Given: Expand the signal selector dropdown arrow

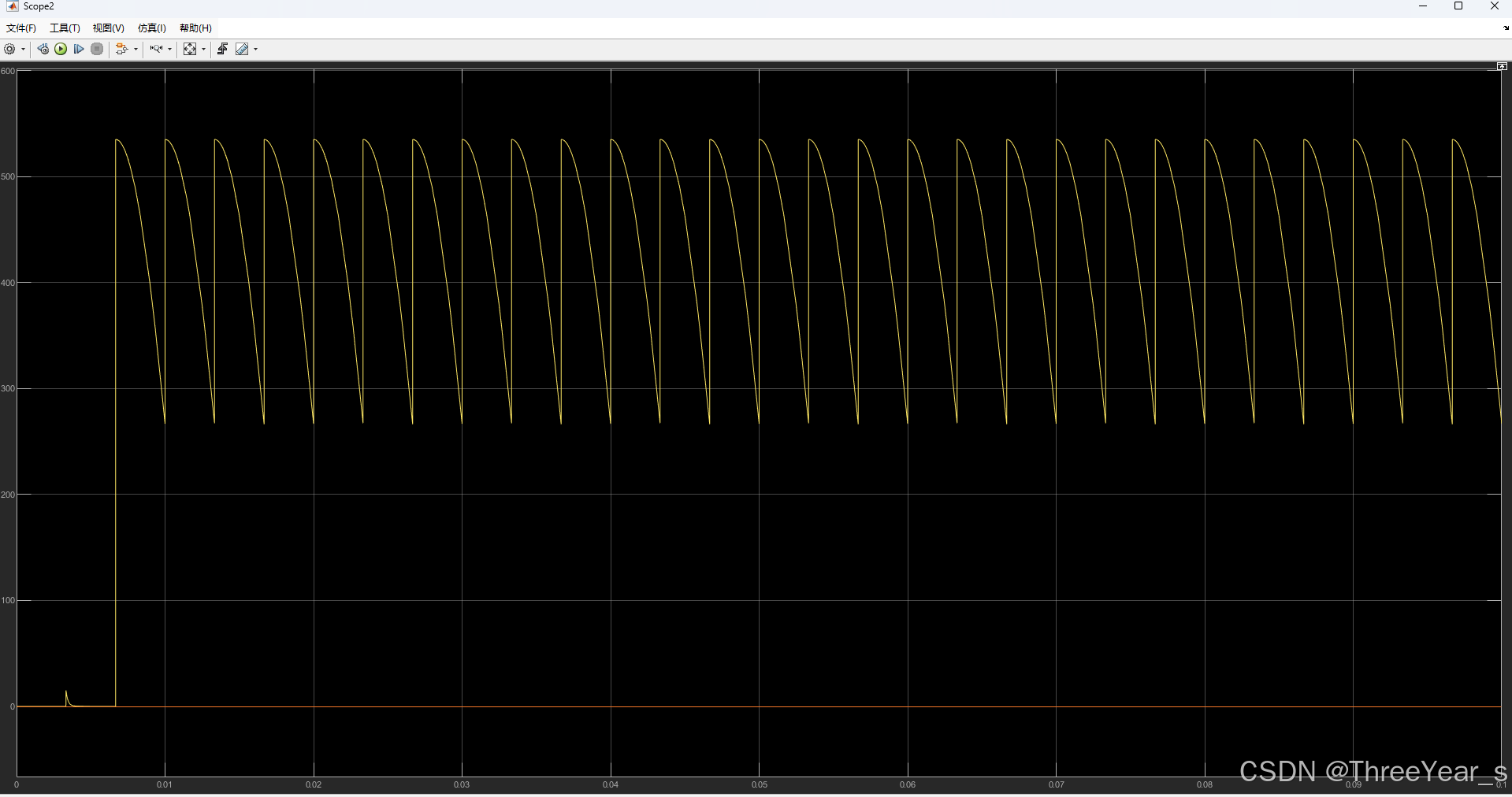Looking at the screenshot, I should click(136, 49).
